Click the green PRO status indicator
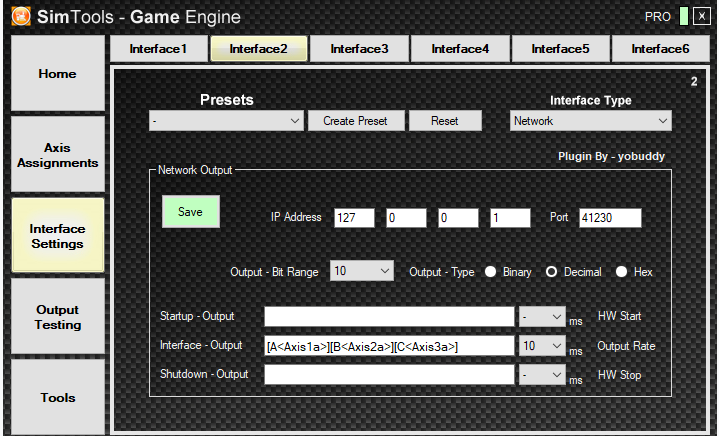Screen dimensions: 719x436 (683, 17)
